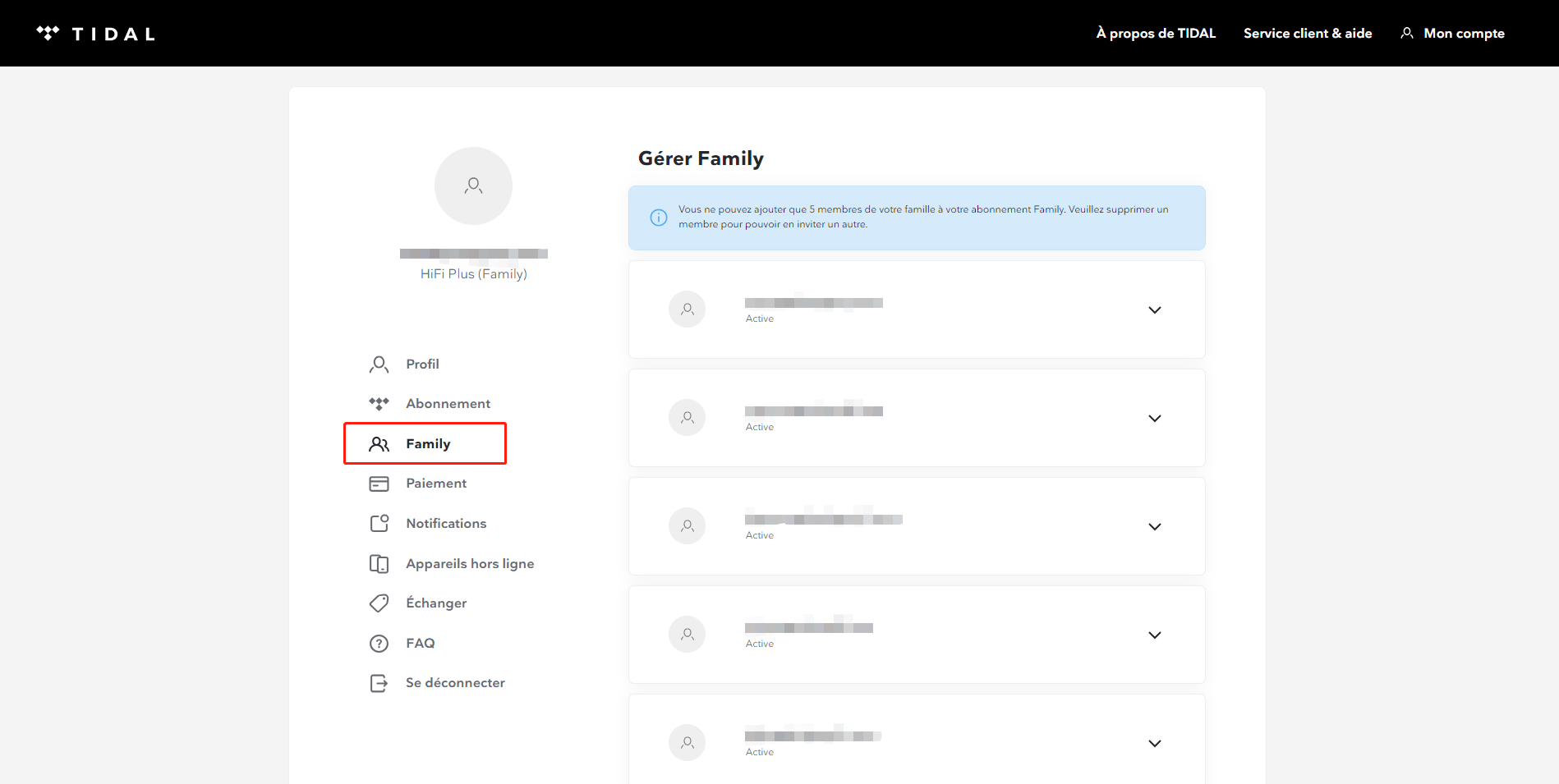Click the info icon in the blue notice
The image size is (1559, 784).
point(659,218)
